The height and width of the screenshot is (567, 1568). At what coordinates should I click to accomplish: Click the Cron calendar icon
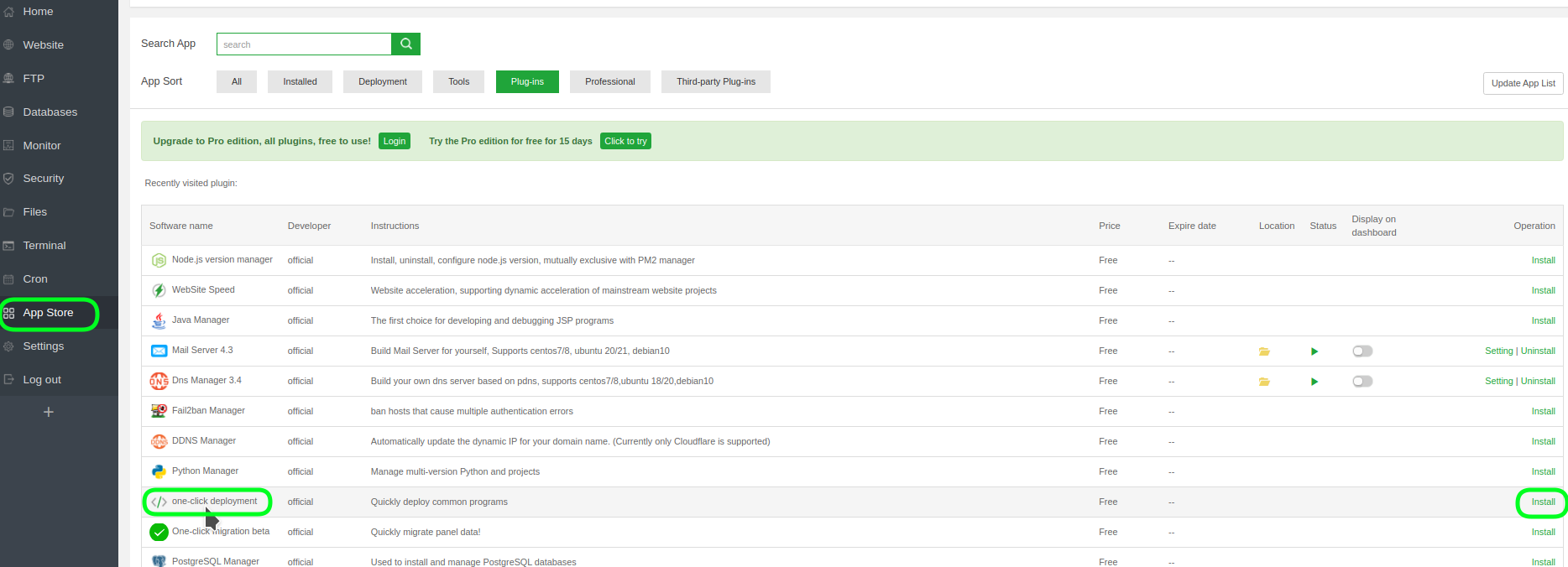click(x=8, y=279)
